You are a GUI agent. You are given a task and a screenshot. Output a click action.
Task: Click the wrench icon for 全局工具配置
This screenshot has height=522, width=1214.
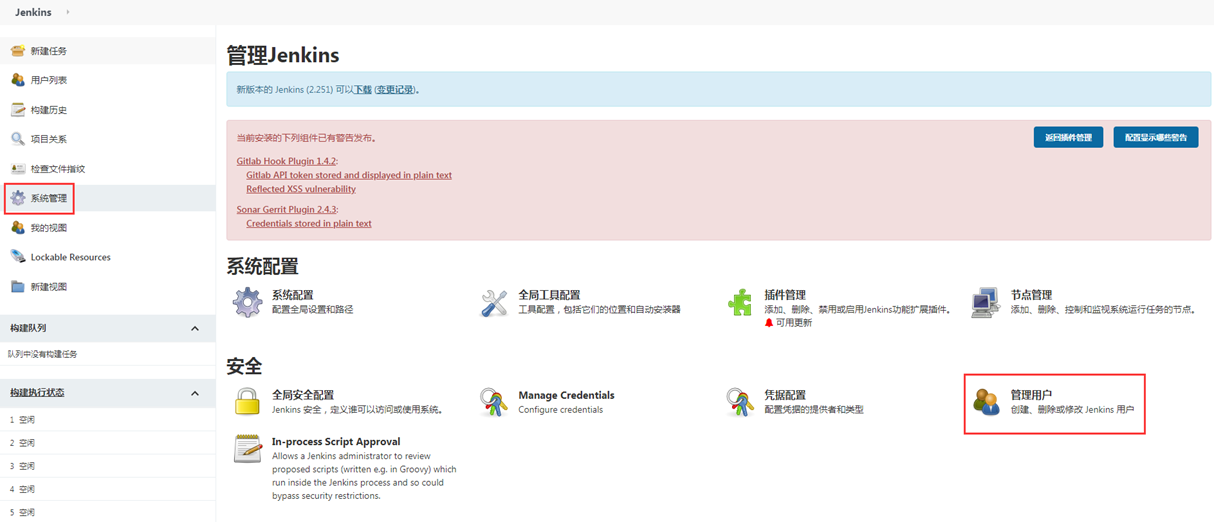[x=494, y=302]
